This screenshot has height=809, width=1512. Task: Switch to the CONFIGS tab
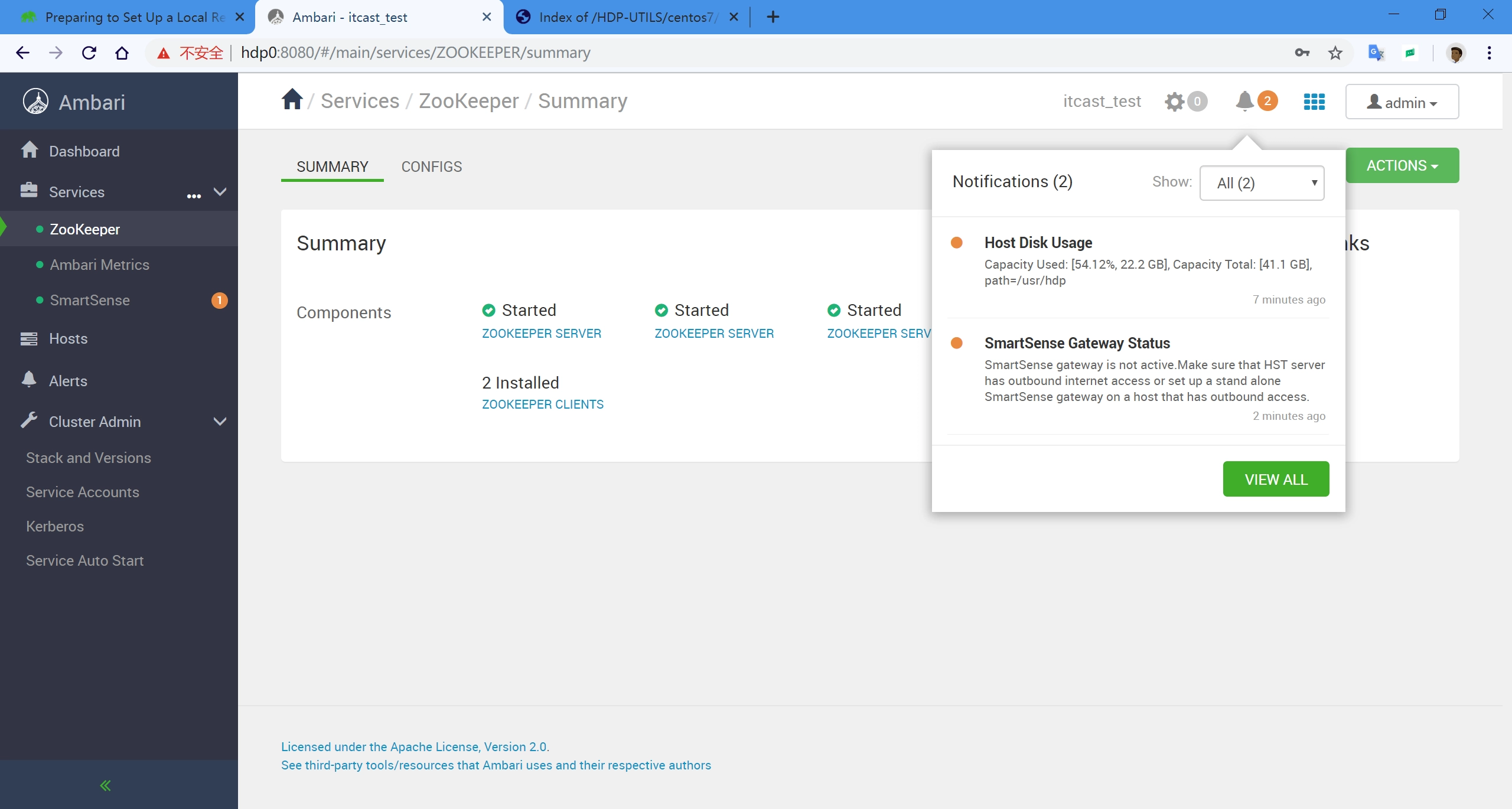[432, 167]
